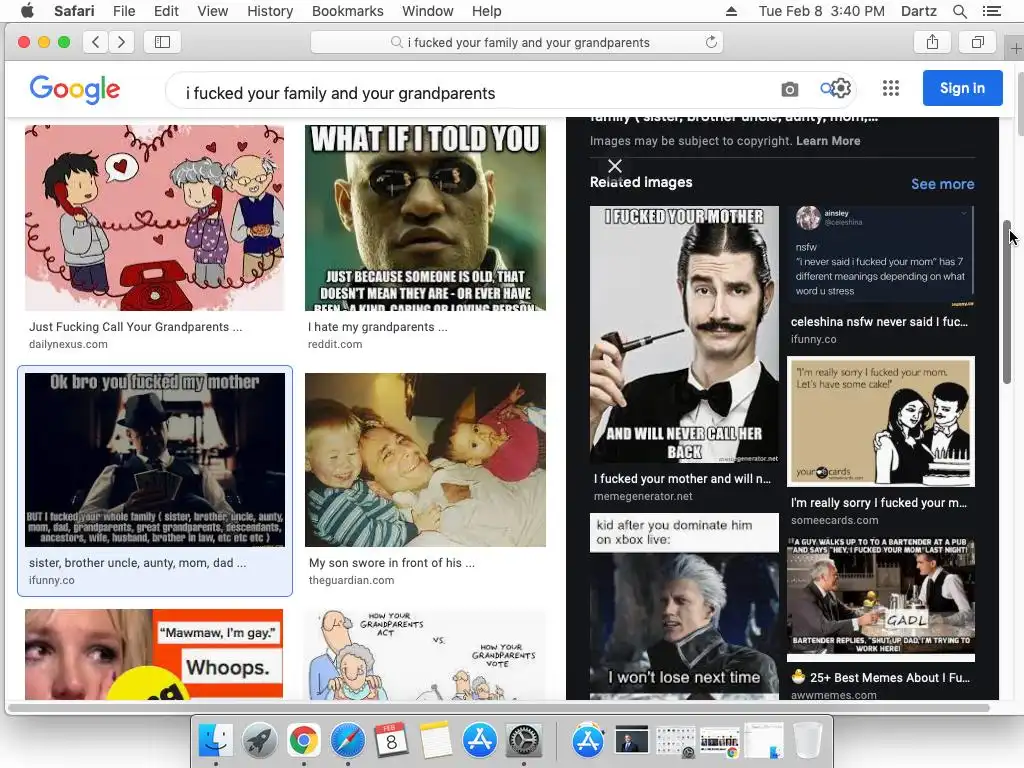The width and height of the screenshot is (1024, 768).
Task: Open Spotlight search in menu bar
Action: tap(959, 11)
